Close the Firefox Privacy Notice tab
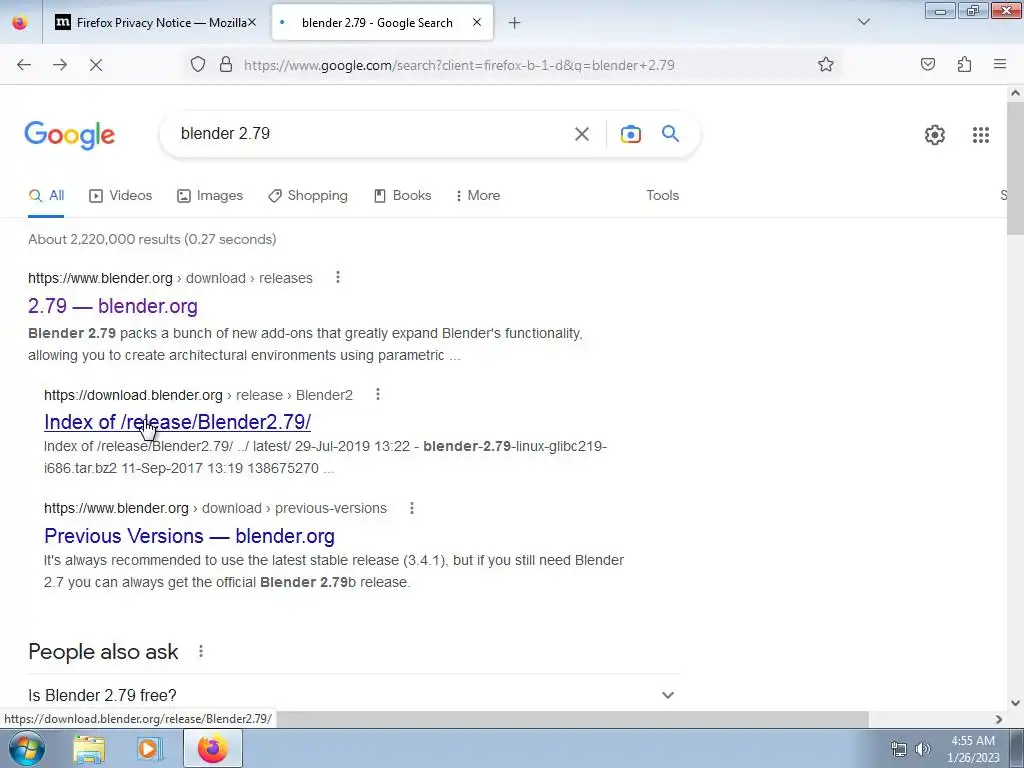 coord(251,22)
